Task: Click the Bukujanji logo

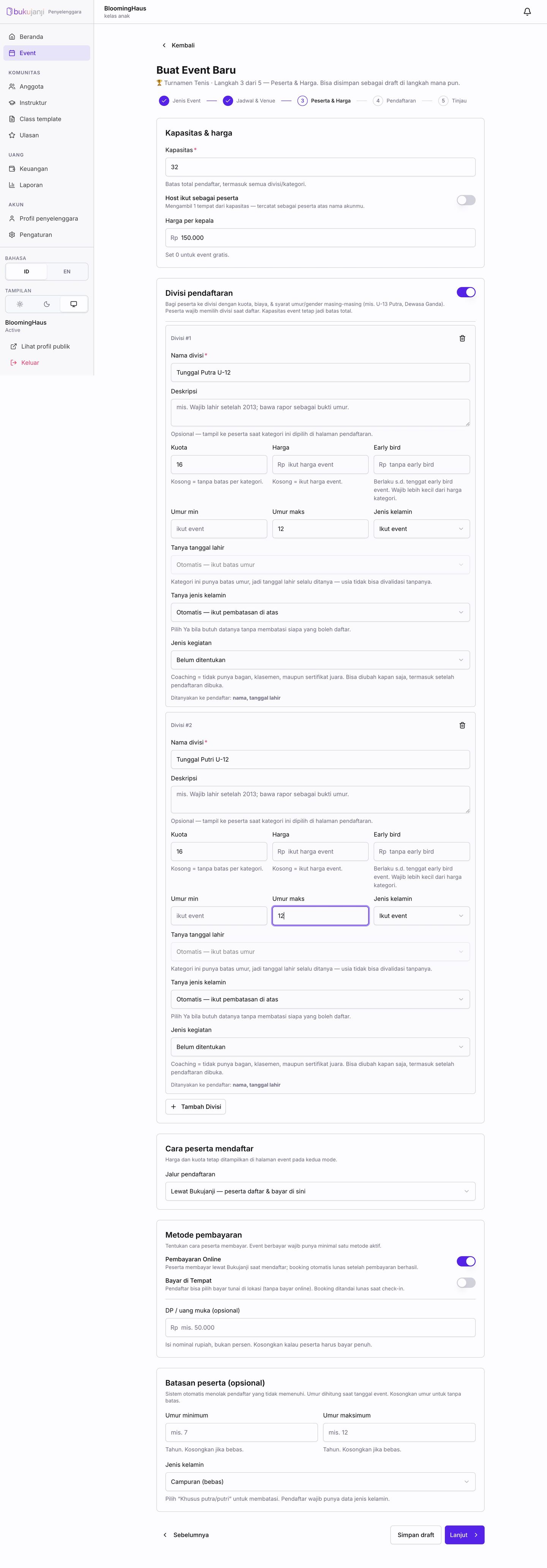Action: [x=25, y=11]
